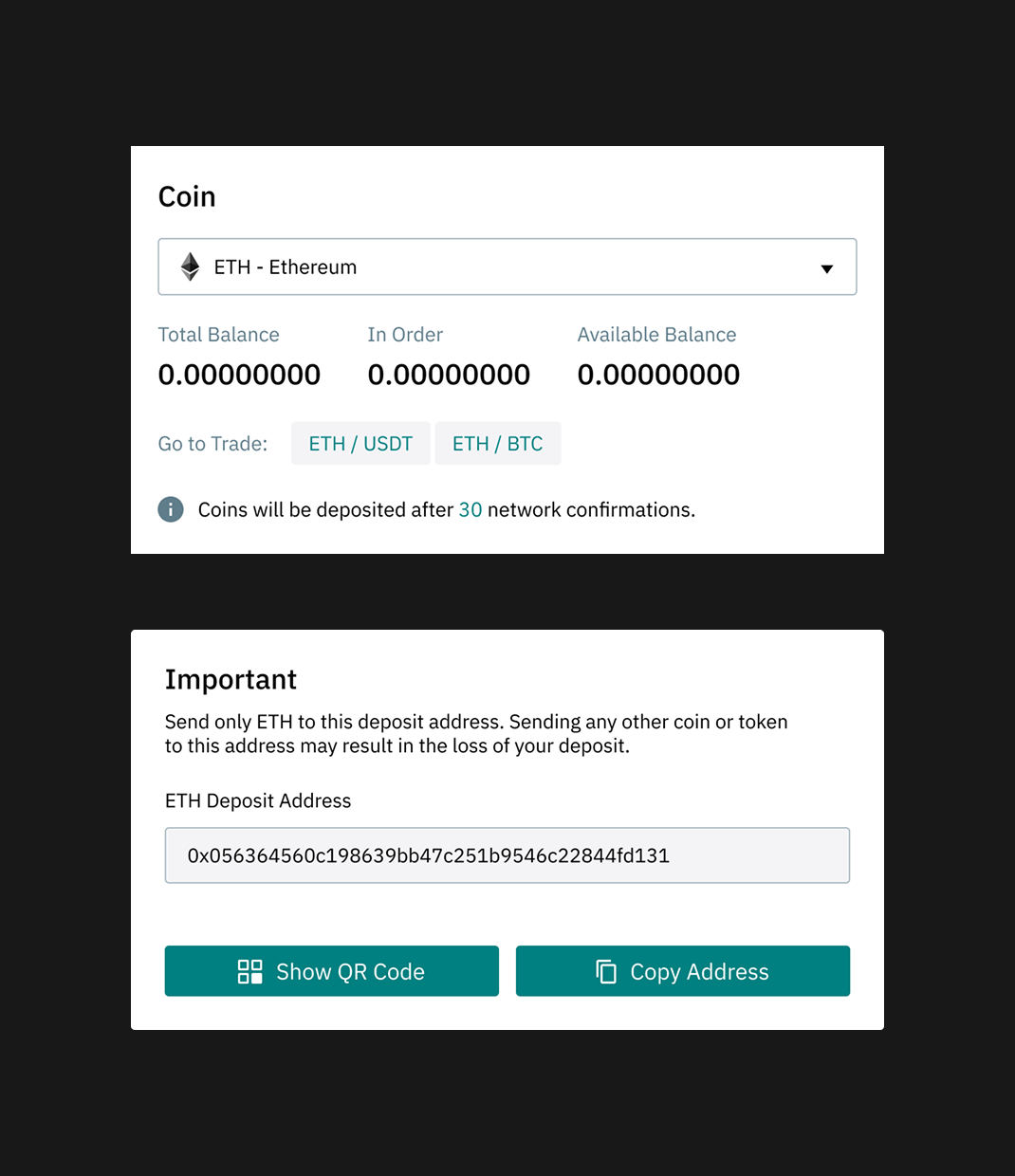Expand the coin dropdown arrow
The height and width of the screenshot is (1176, 1015).
pyautogui.click(x=826, y=268)
